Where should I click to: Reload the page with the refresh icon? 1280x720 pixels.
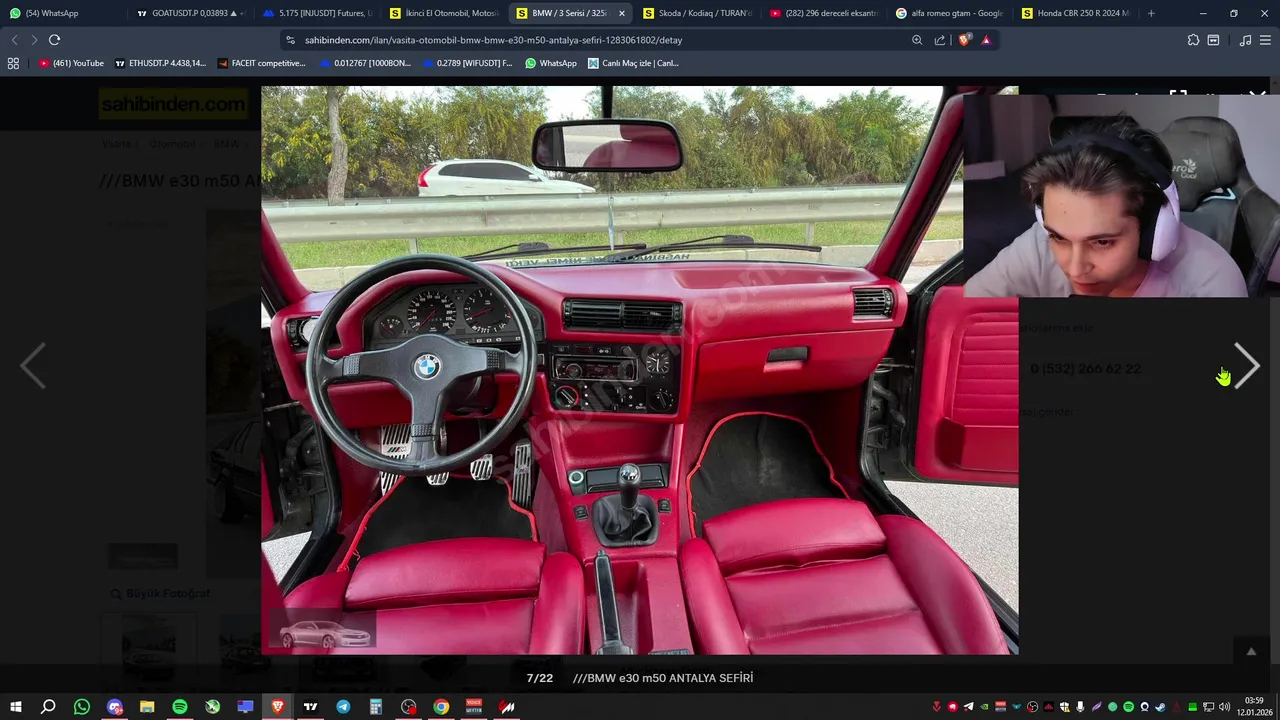pos(54,40)
